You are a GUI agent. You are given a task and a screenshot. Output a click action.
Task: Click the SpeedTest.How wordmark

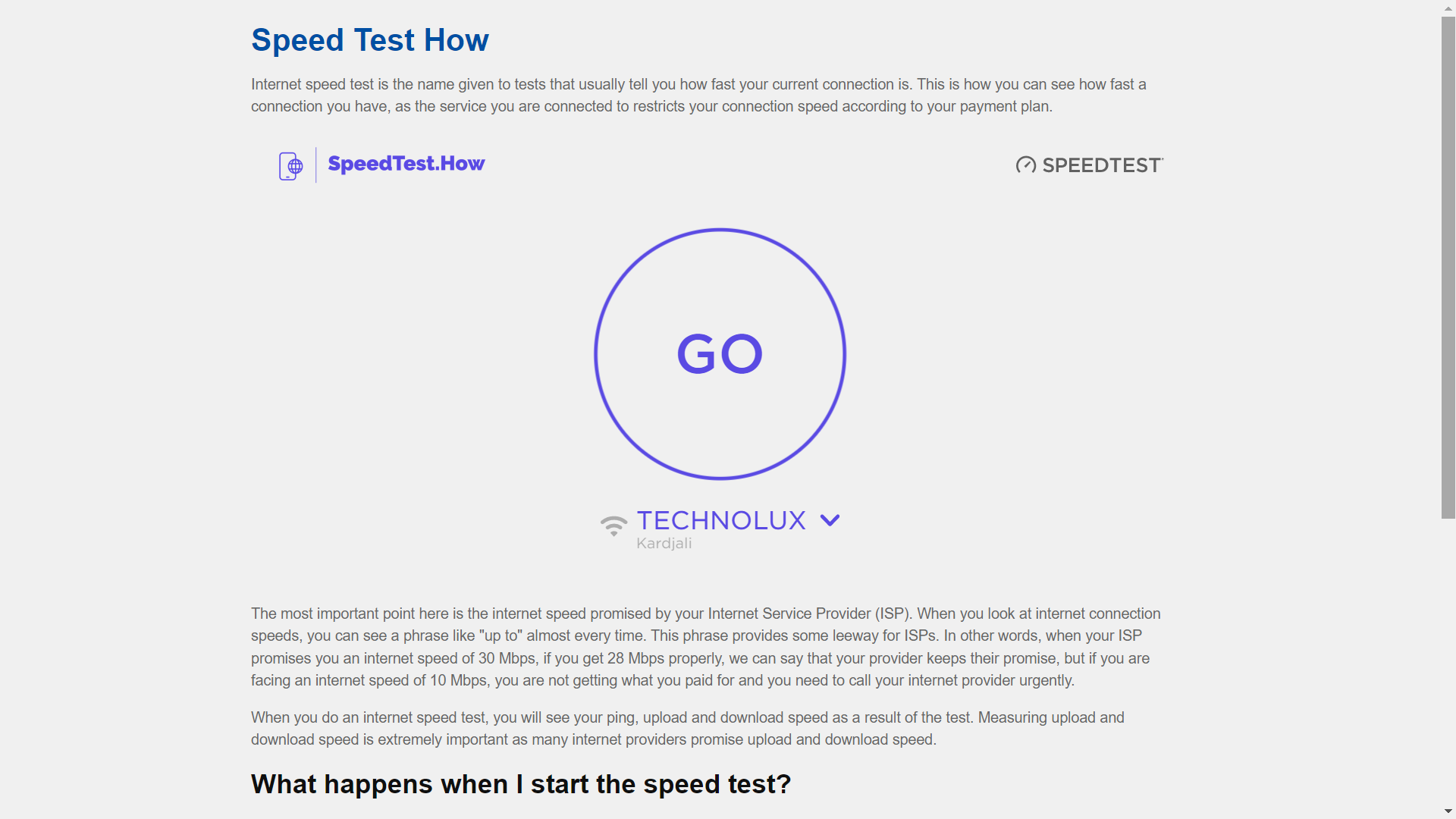pos(406,164)
